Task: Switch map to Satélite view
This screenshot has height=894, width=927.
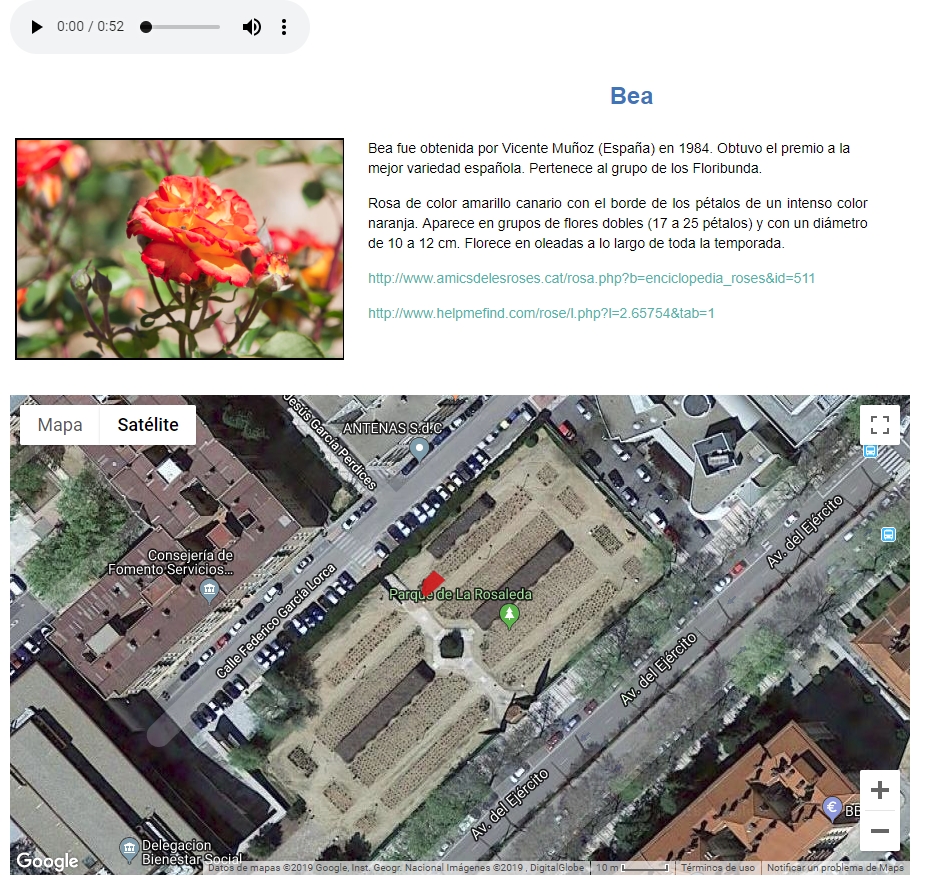Action: click(148, 425)
